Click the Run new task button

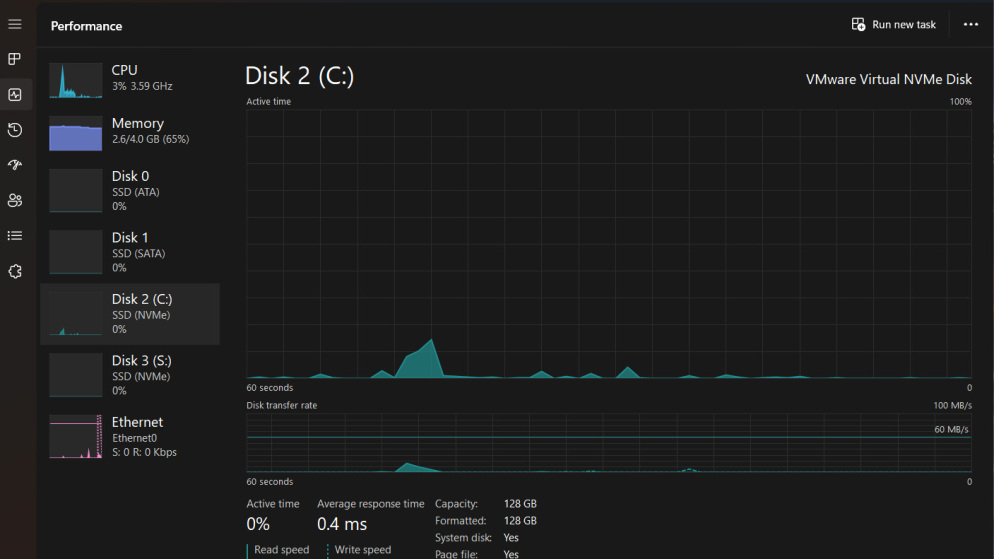(894, 25)
